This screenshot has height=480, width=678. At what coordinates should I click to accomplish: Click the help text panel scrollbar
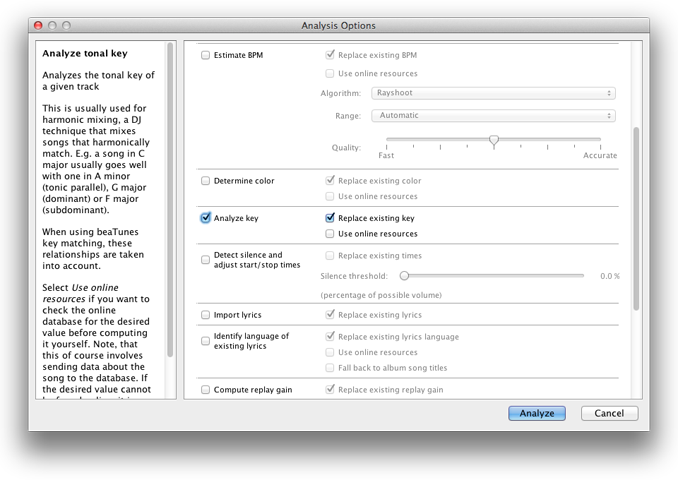(170, 199)
